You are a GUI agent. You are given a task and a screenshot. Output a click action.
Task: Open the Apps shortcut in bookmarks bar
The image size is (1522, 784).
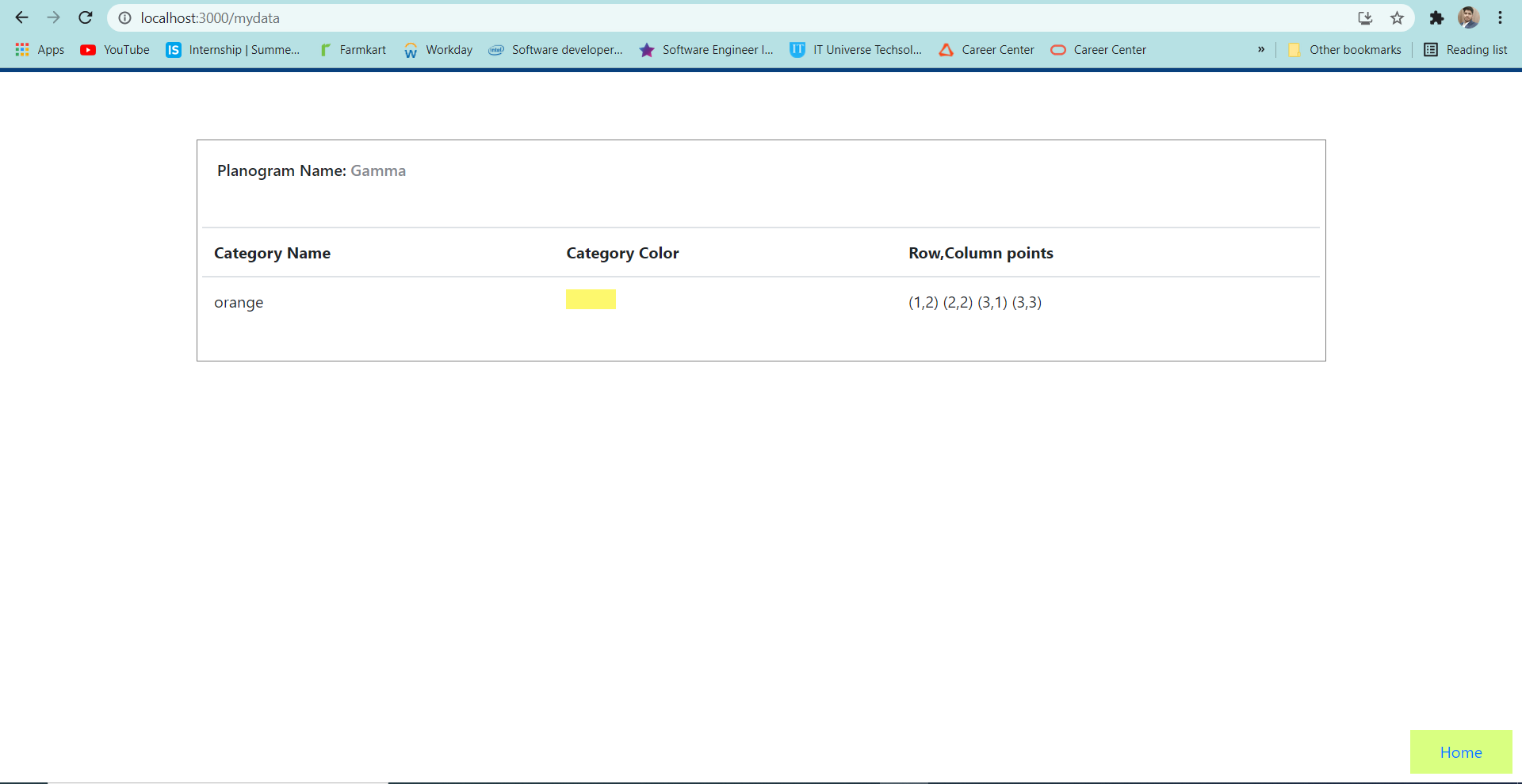[x=40, y=50]
